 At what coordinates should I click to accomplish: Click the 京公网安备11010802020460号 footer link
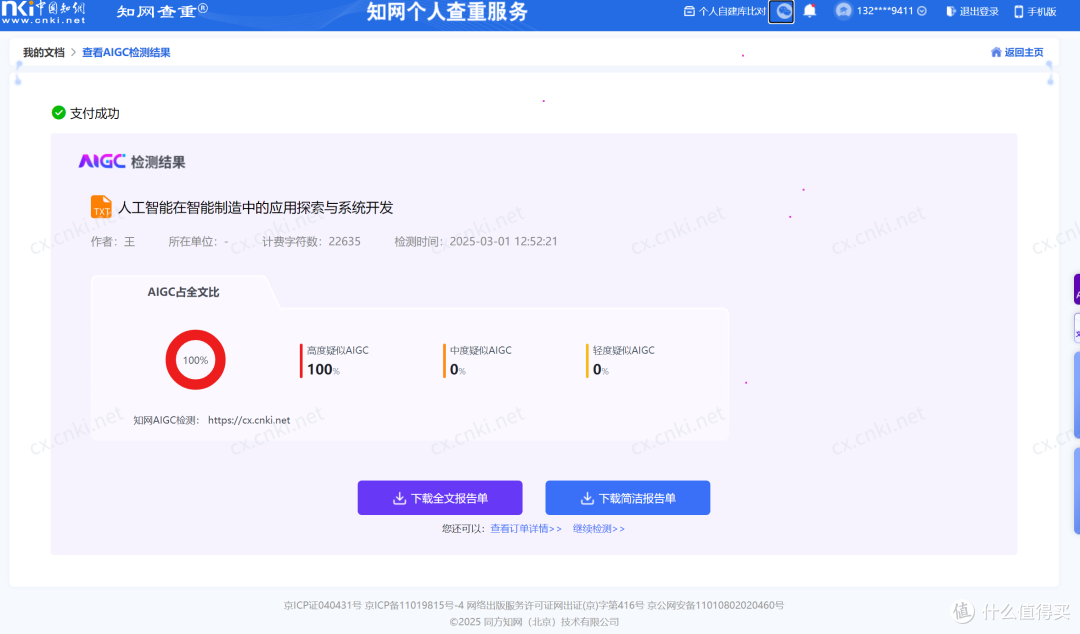click(x=716, y=605)
